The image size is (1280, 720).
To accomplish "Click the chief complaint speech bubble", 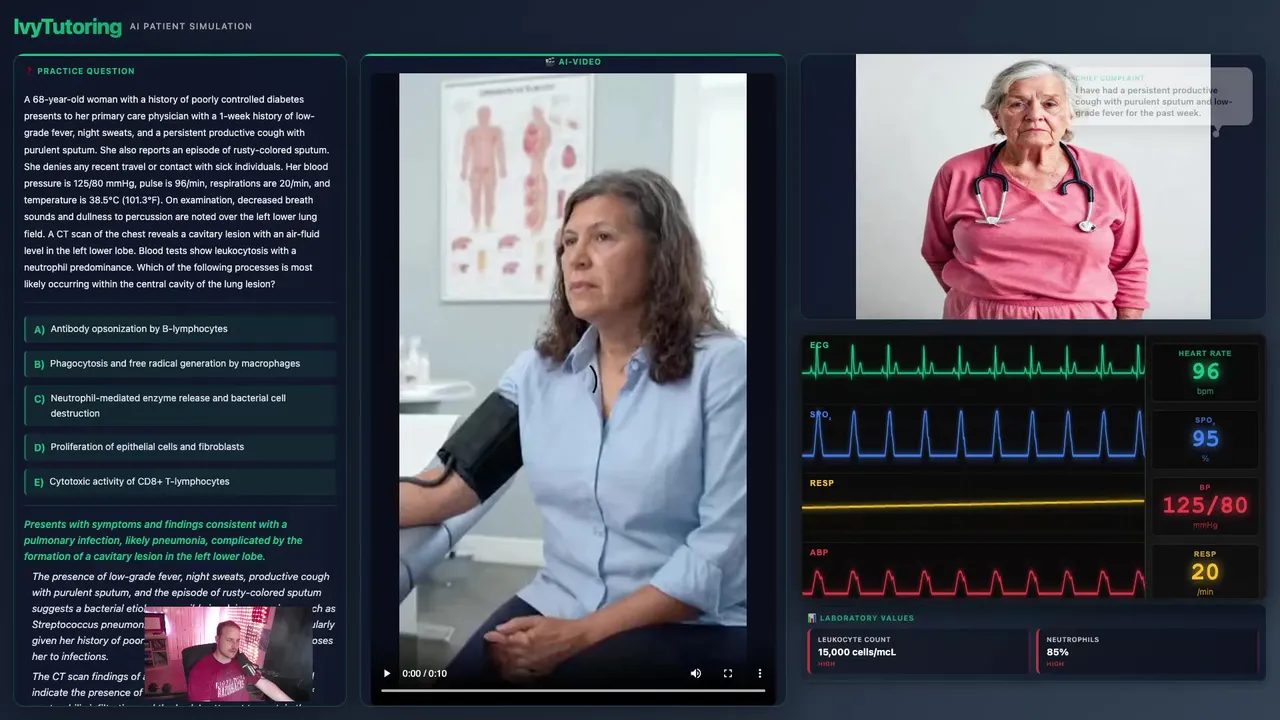I will 1160,96.
